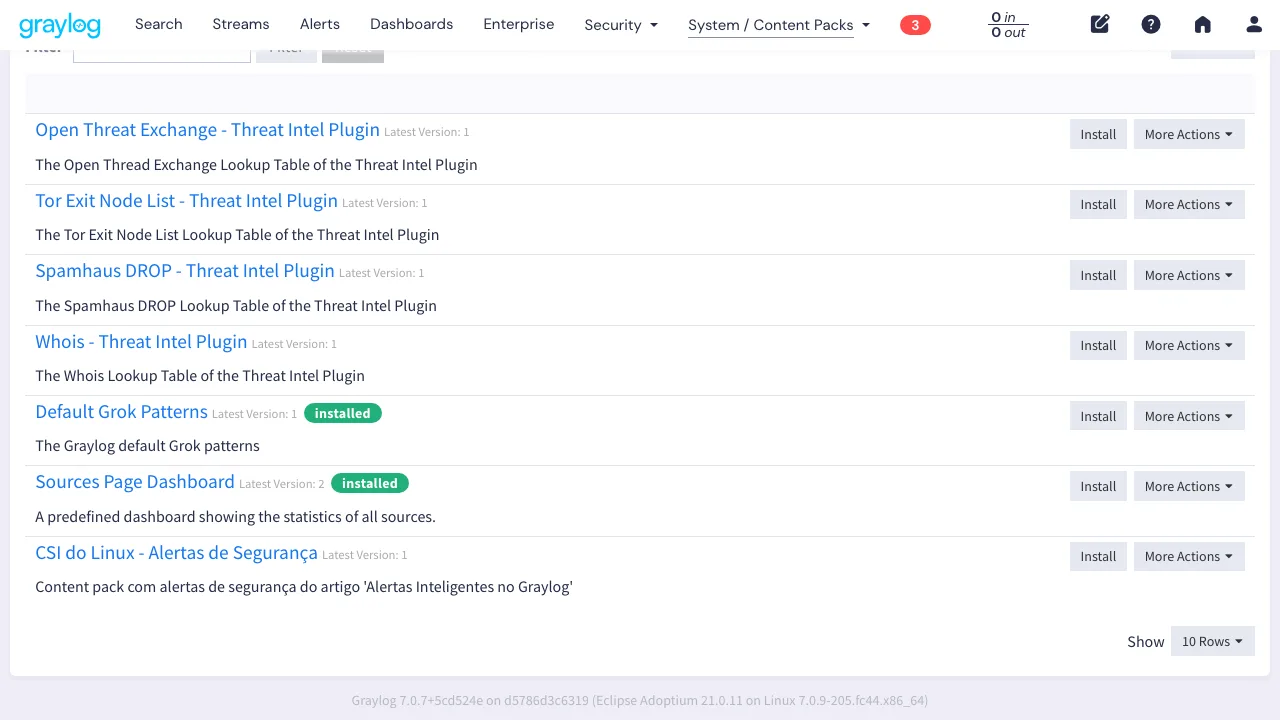Click the Graylog 7.0.7 version footer text
Image resolution: width=1280 pixels, height=720 pixels.
640,701
